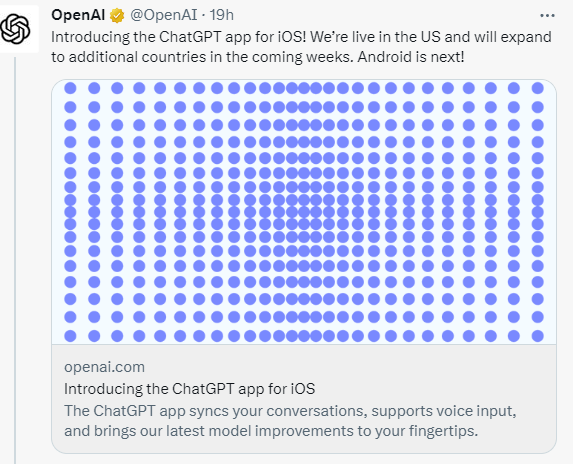Click the gold verified badge icon
Screen dimensions: 573x464
[x=117, y=16]
